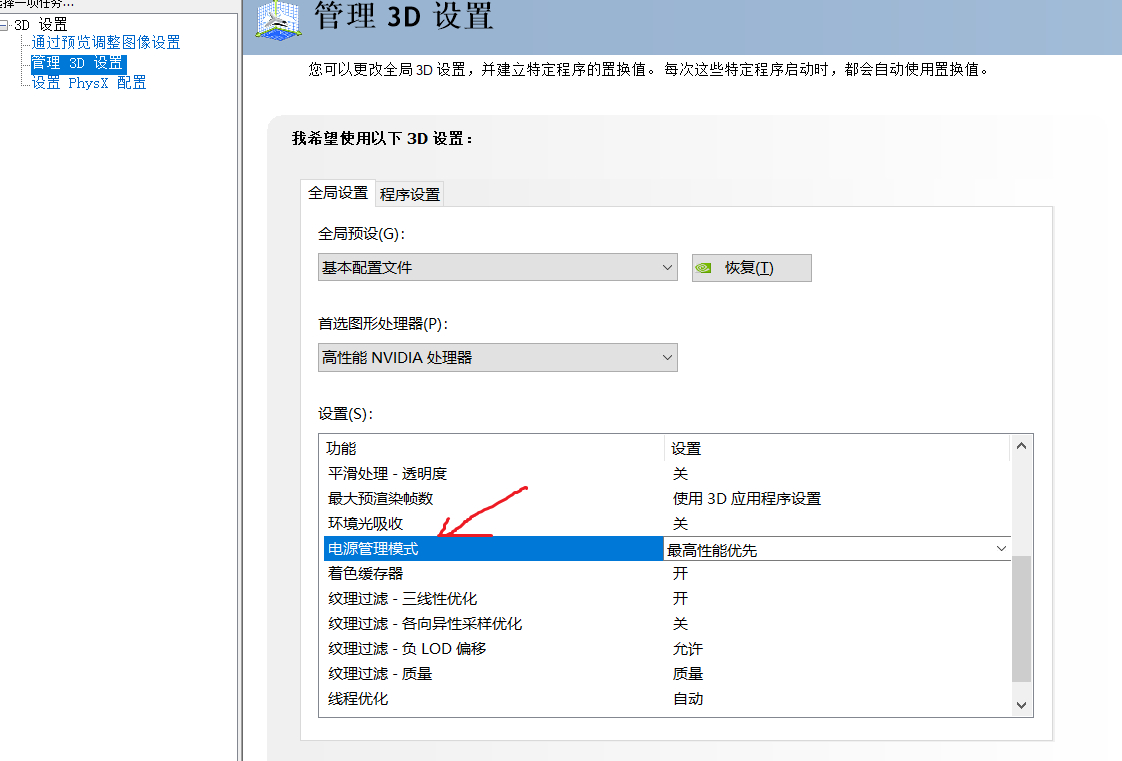Screen dimensions: 1122x761
Task: Click the 恢复(T) restore button
Action: (751, 268)
